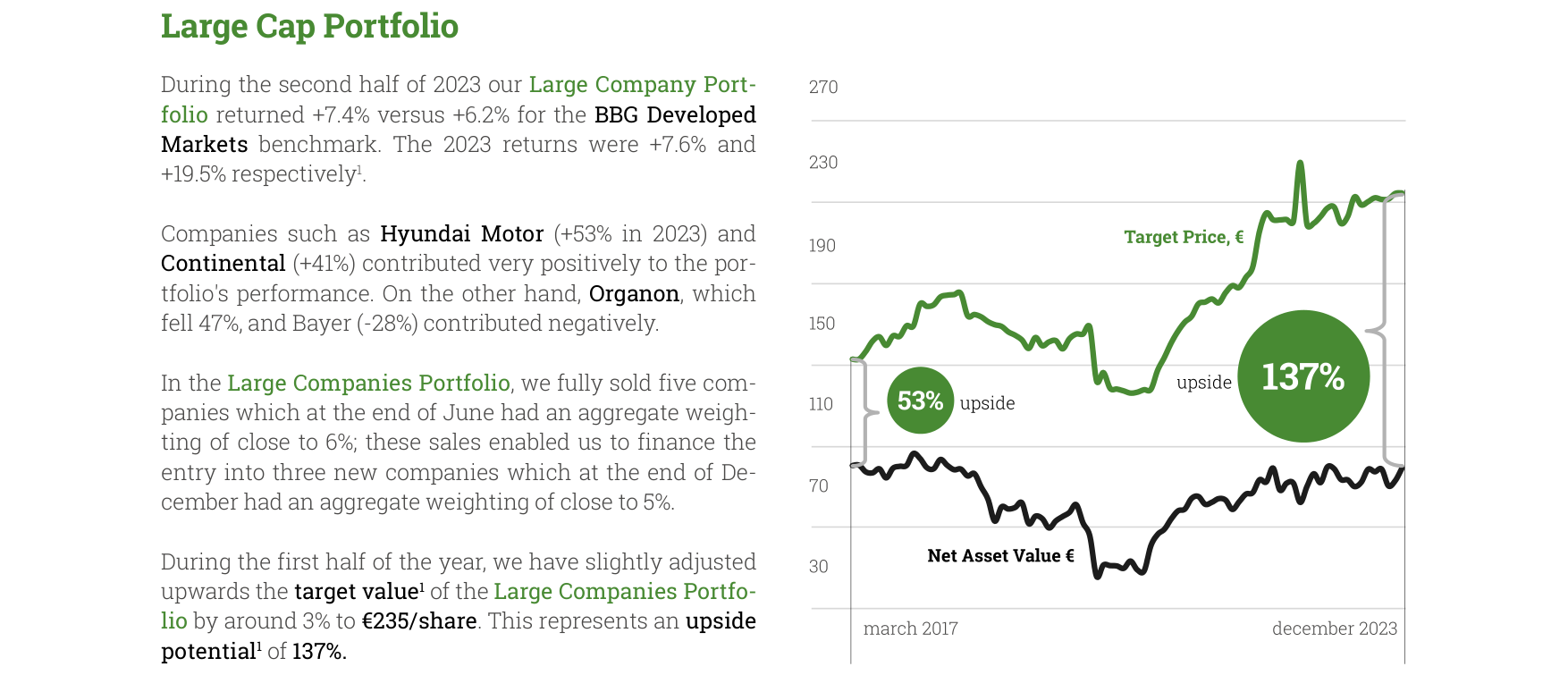Click the BBG Developed Markets benchmark text

click(x=675, y=114)
